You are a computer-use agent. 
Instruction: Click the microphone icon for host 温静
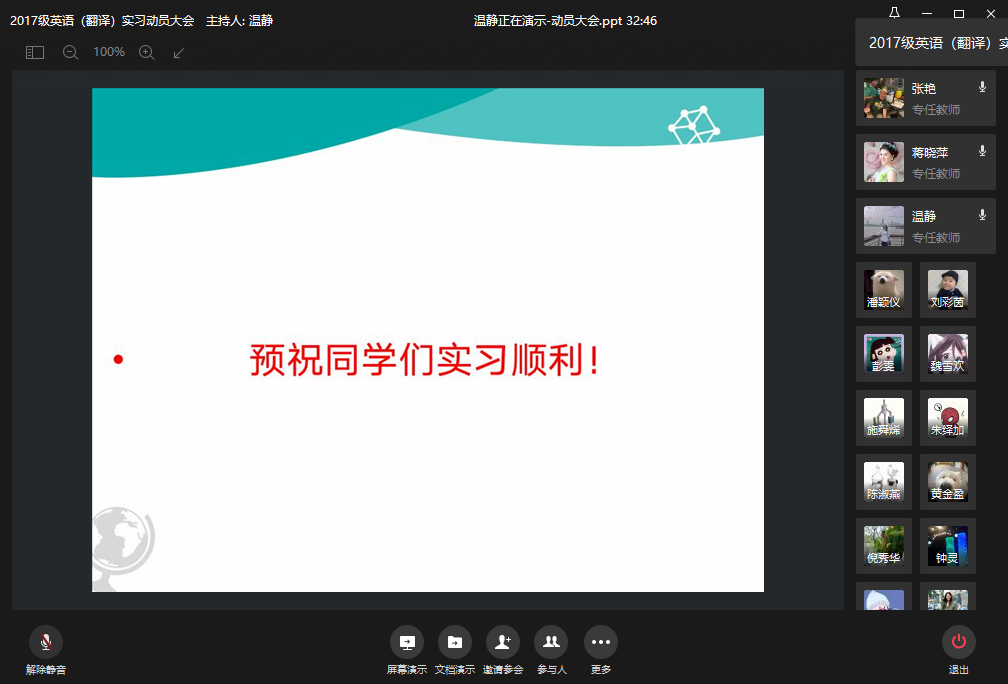coord(982,215)
